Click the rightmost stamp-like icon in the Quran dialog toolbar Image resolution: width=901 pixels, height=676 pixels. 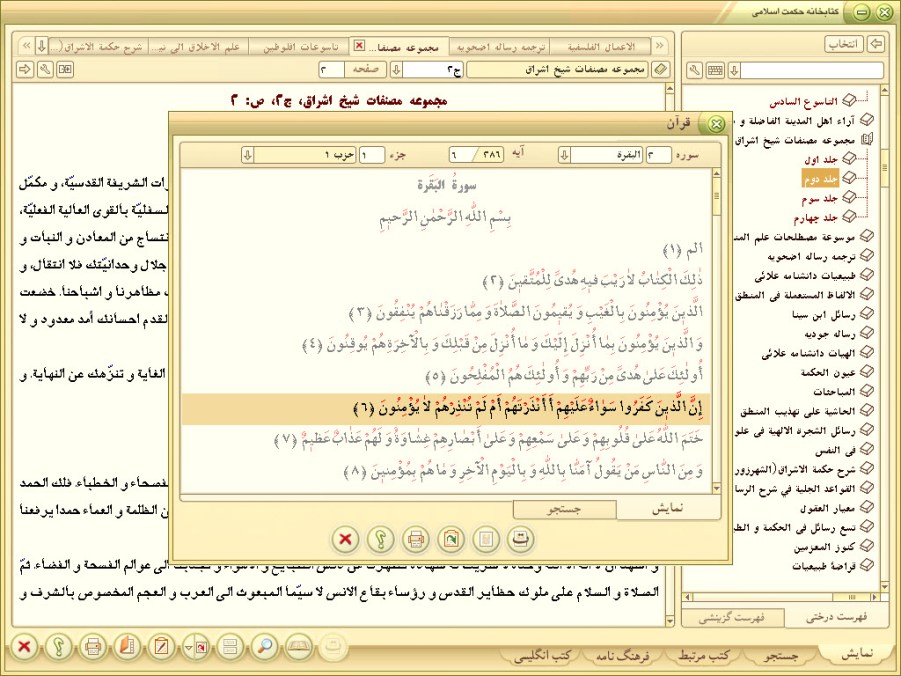pyautogui.click(x=521, y=539)
